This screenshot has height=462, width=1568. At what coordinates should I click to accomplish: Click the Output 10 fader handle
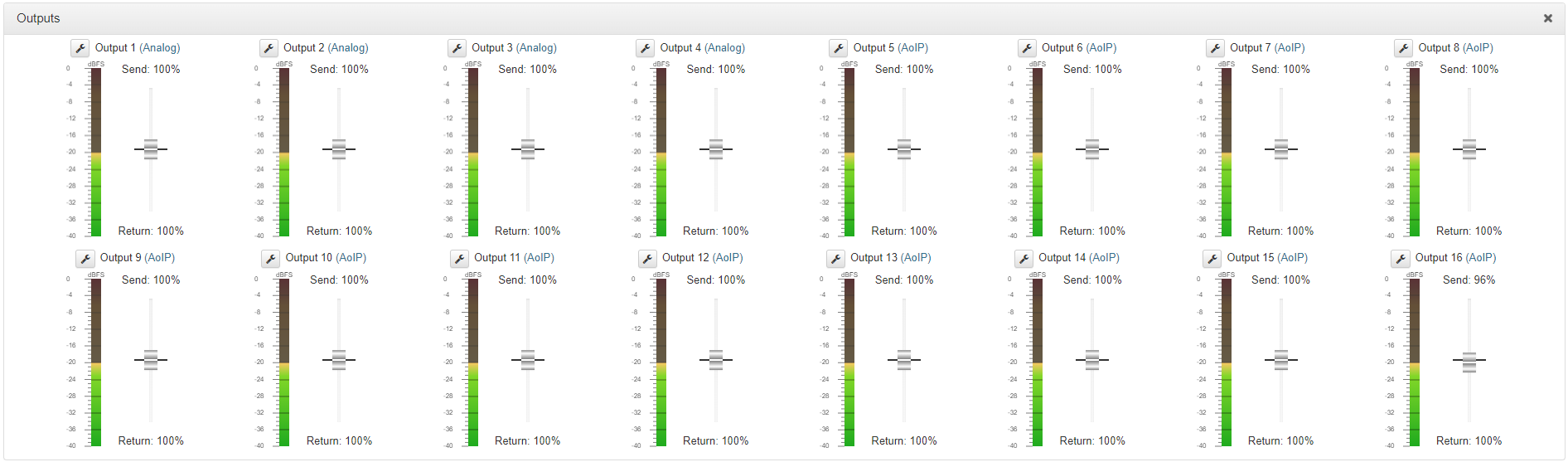coord(339,359)
